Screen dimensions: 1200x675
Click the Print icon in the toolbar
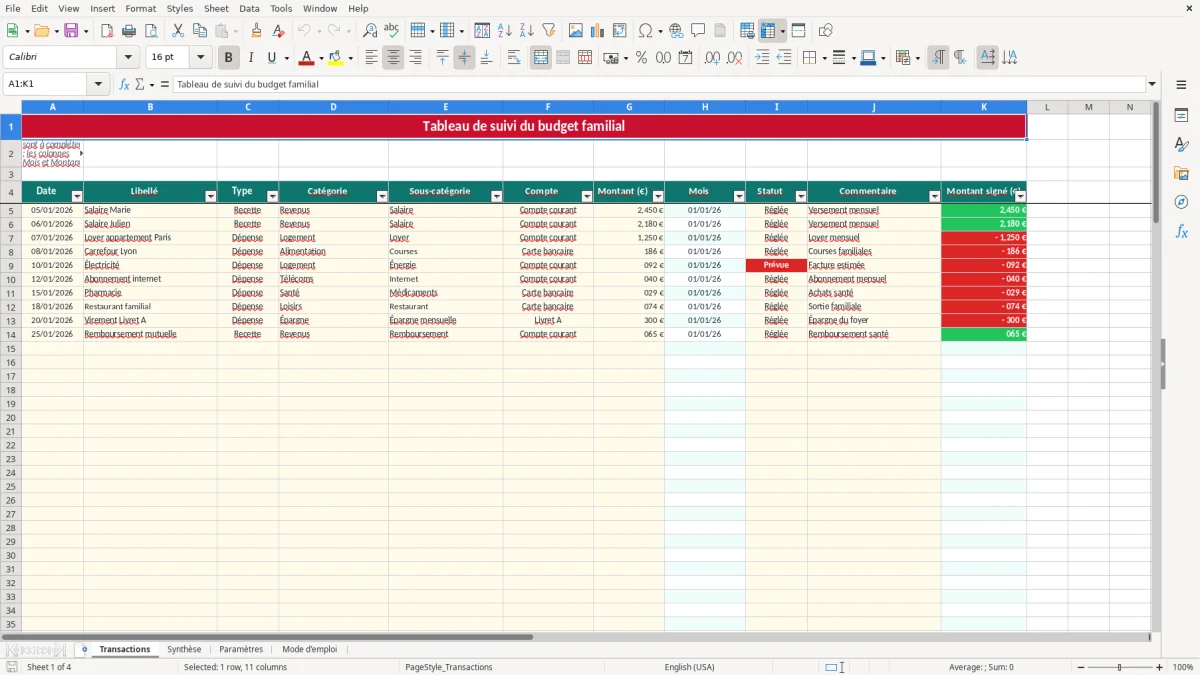(129, 31)
